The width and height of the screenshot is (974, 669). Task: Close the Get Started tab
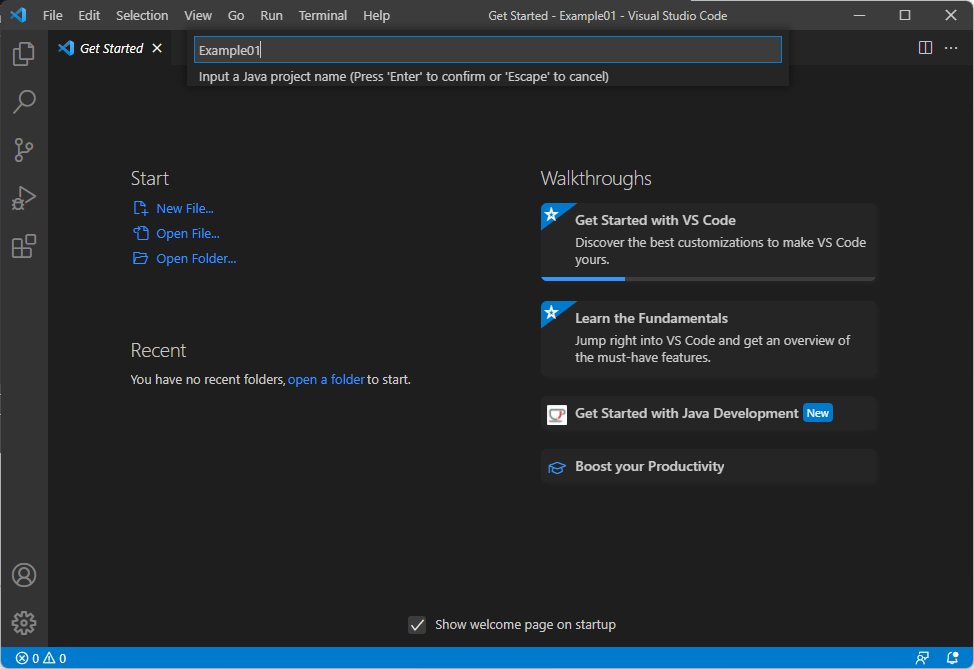coord(157,48)
